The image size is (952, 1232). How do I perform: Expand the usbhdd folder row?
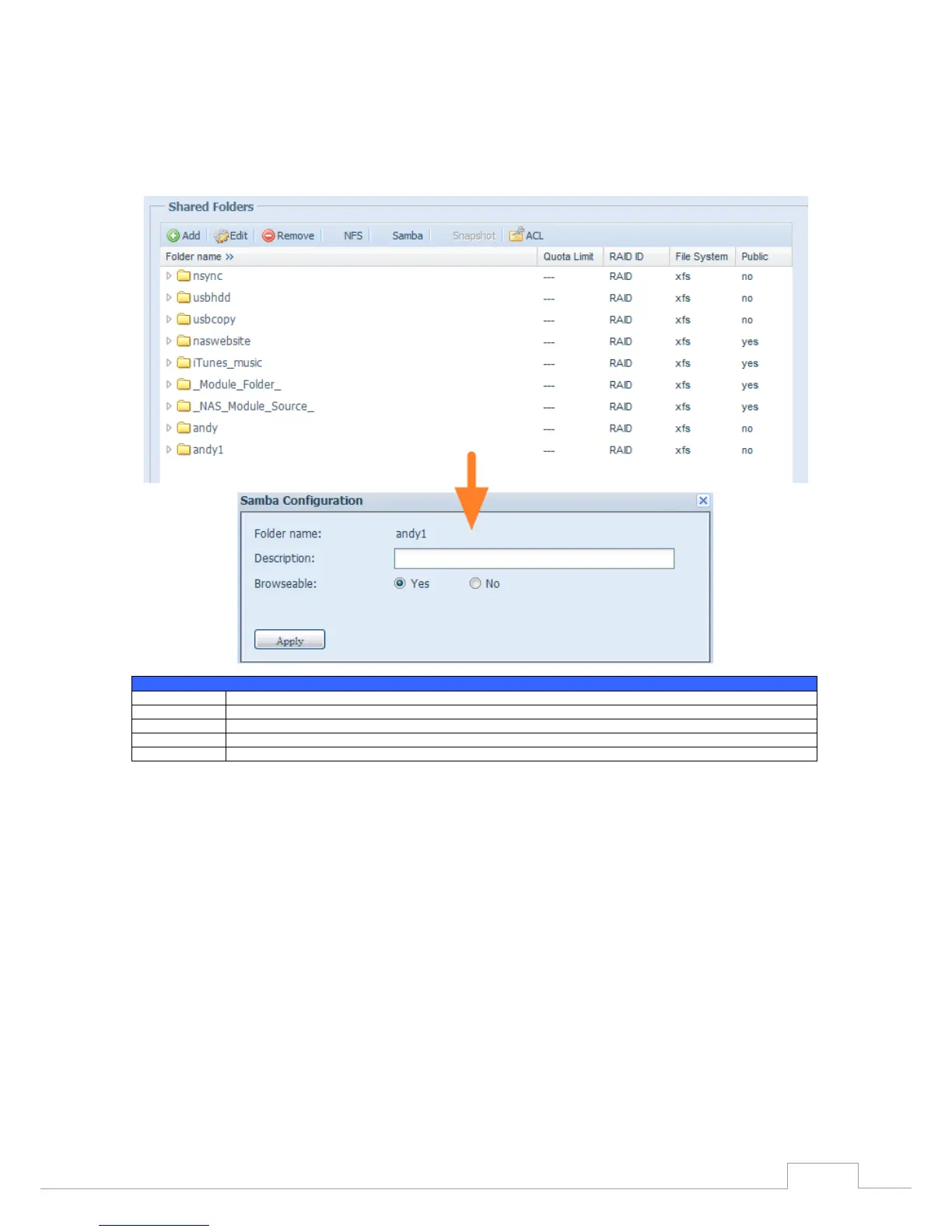click(x=169, y=298)
